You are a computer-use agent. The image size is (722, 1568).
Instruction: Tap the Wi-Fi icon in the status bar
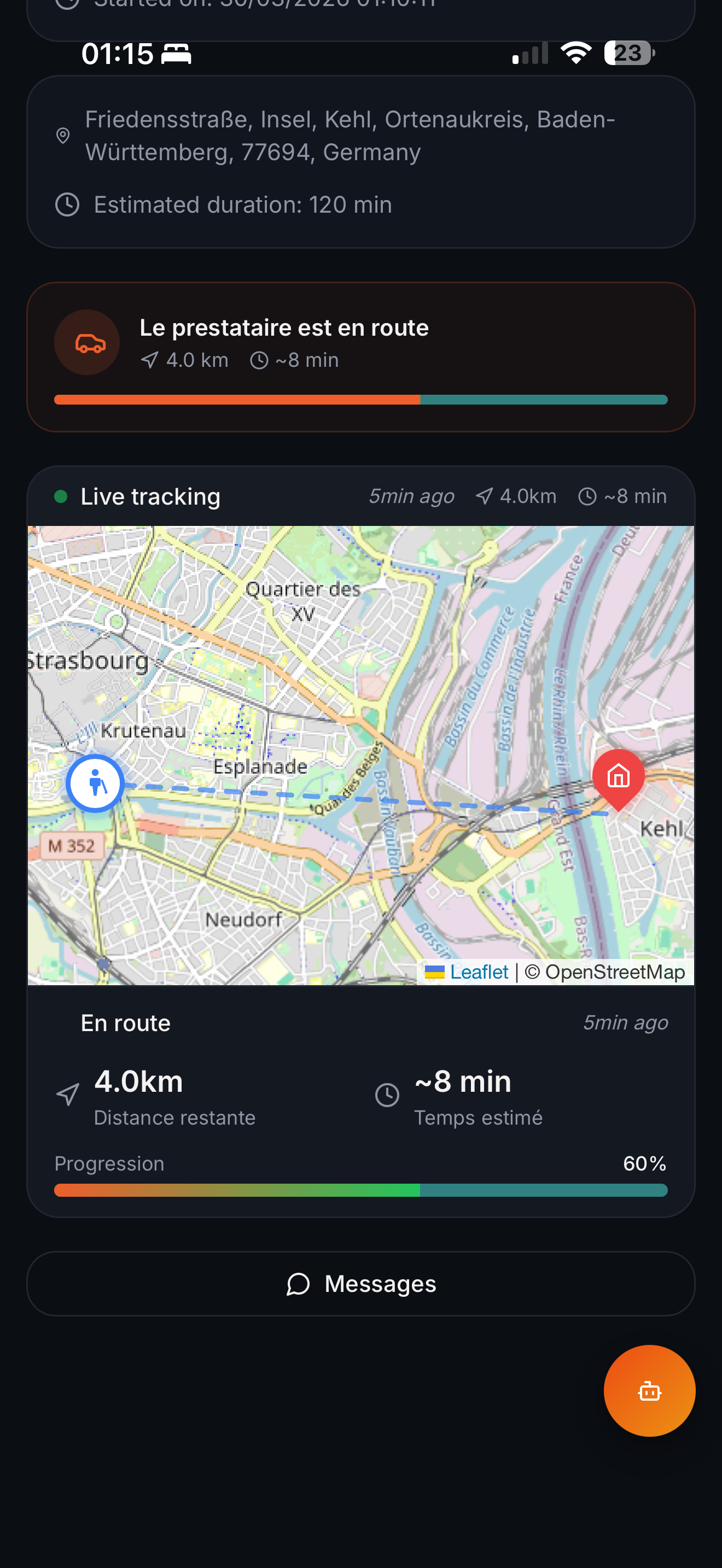[x=576, y=53]
